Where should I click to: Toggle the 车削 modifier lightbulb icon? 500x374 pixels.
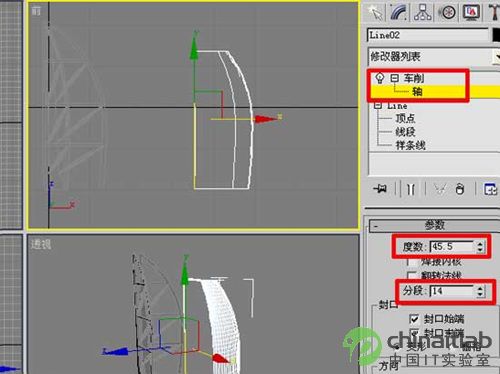[x=379, y=78]
